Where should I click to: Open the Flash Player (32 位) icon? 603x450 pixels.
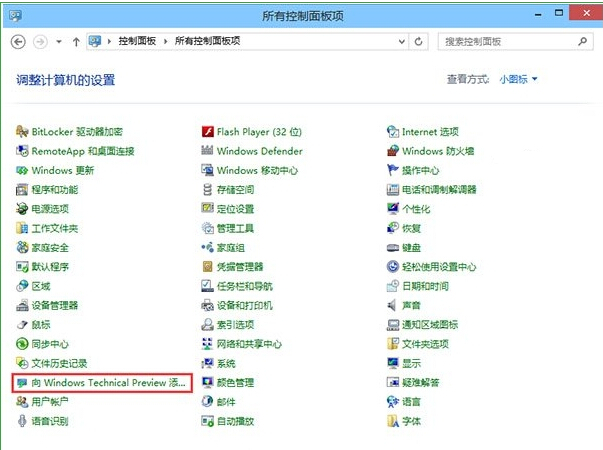(208, 132)
